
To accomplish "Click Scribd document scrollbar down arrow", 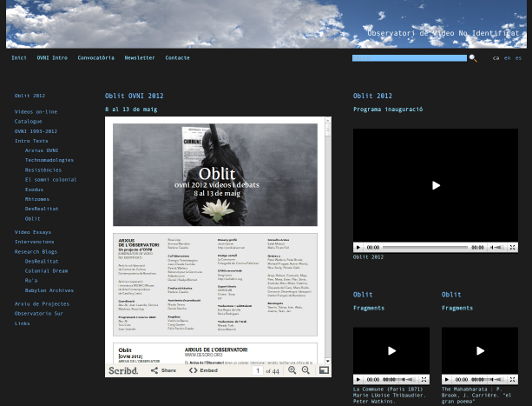I will point(327,361).
